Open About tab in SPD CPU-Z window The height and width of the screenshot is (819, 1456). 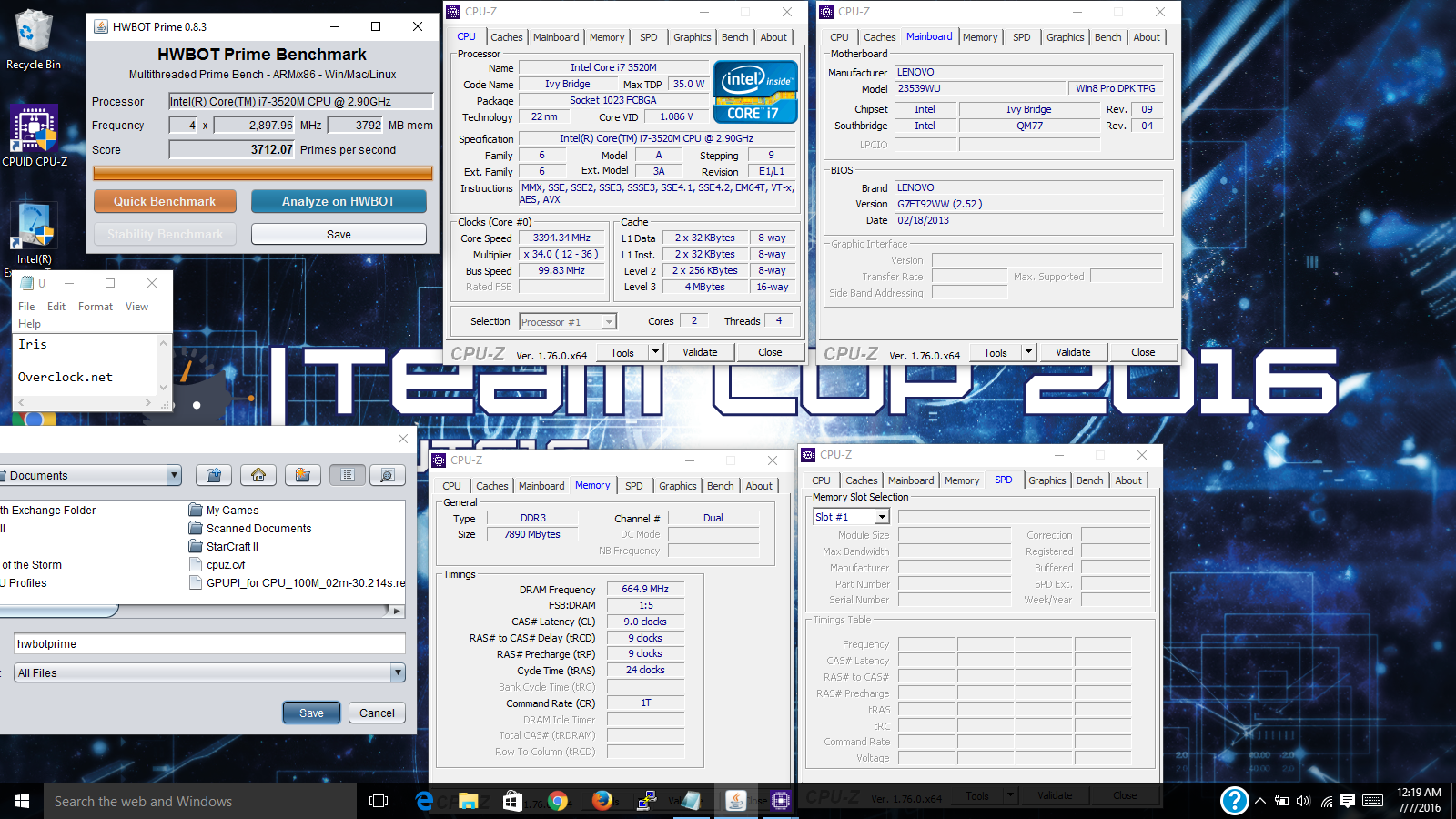[1128, 480]
